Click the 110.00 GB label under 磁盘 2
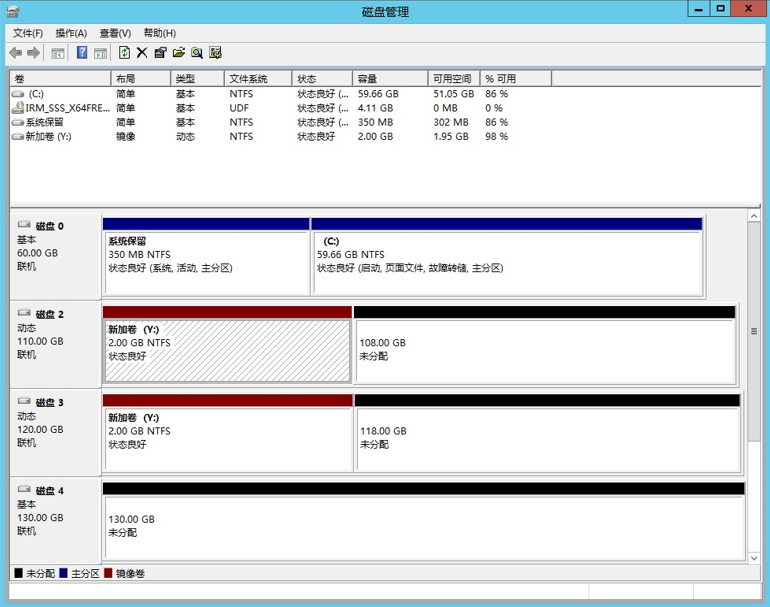The width and height of the screenshot is (770, 607). [x=40, y=341]
